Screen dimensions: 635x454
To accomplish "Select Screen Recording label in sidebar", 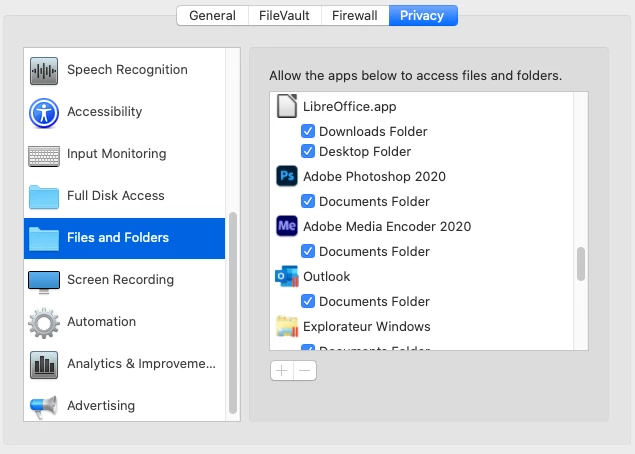I will tap(121, 279).
